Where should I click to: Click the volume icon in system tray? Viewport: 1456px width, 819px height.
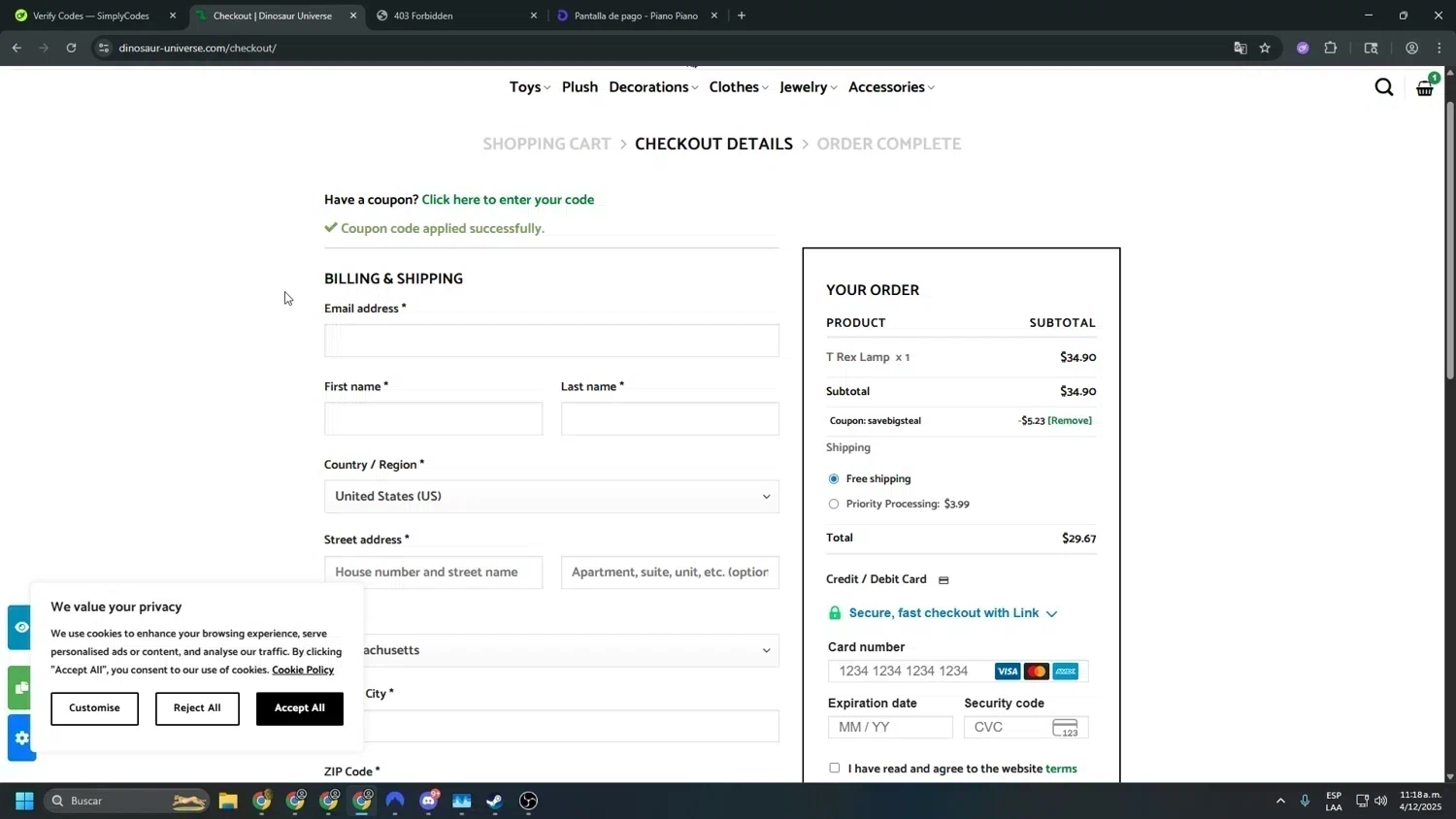point(1380,801)
